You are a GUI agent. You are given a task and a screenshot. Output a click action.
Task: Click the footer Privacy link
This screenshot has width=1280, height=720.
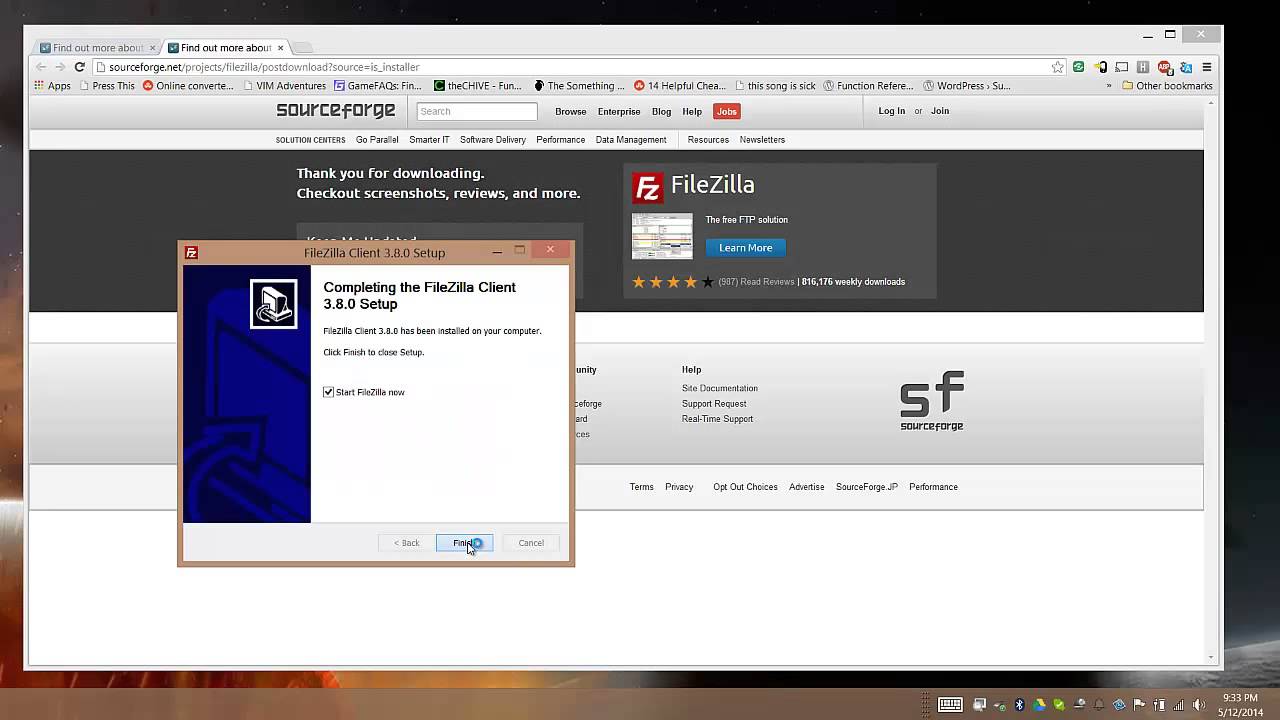tap(679, 487)
